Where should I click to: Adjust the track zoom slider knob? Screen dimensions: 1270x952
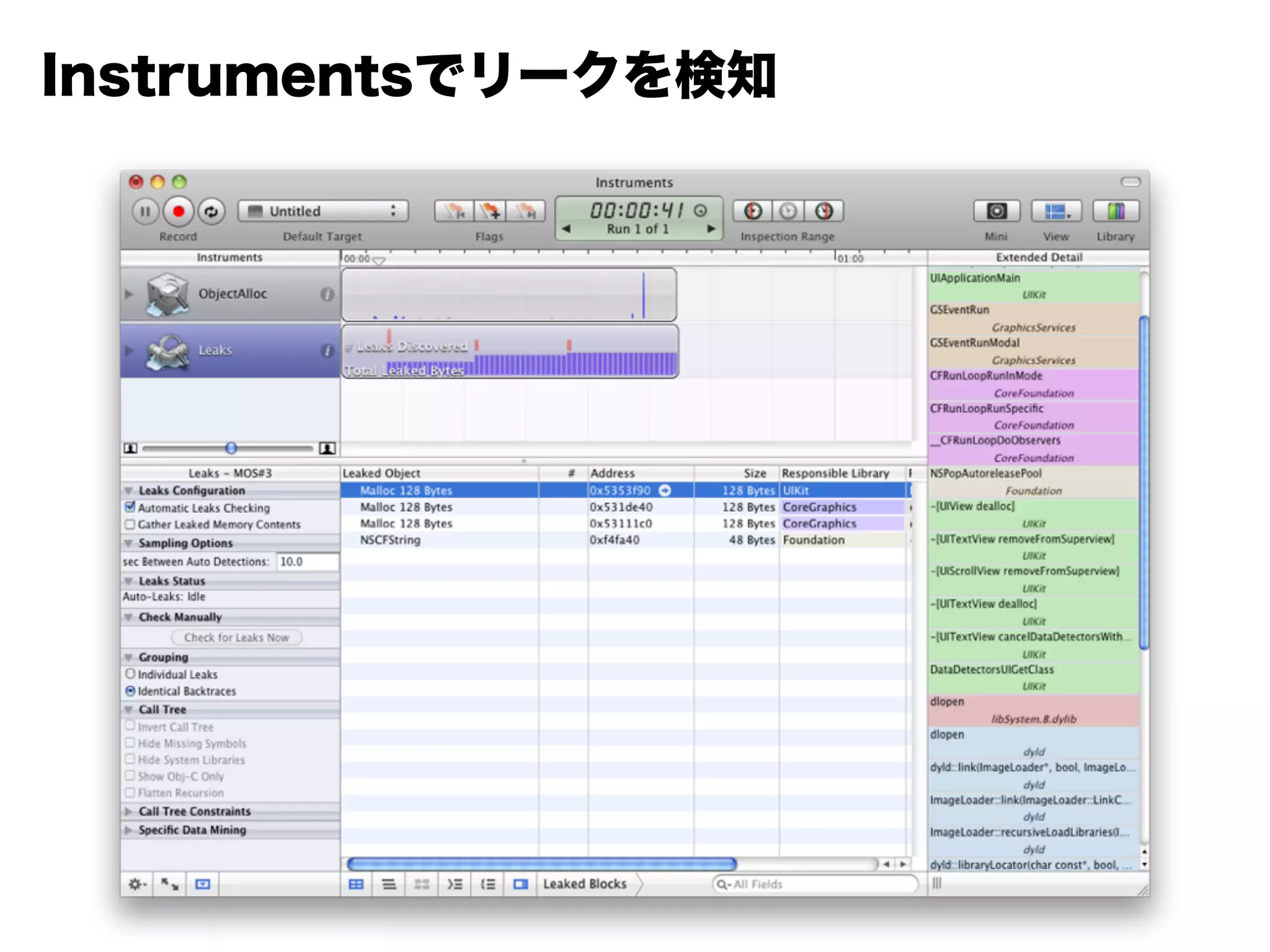231,448
